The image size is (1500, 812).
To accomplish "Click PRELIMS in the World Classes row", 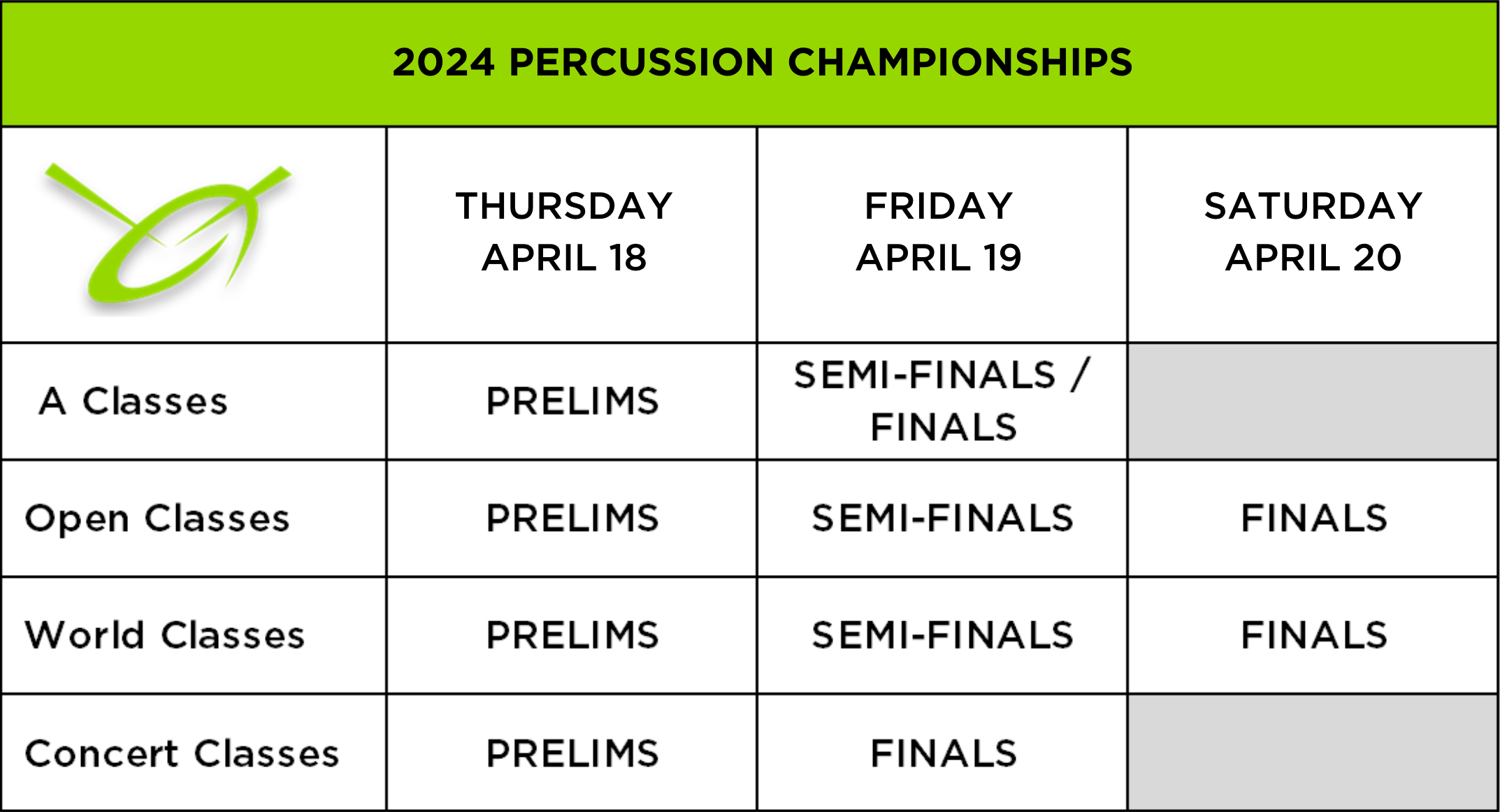I will (x=572, y=635).
